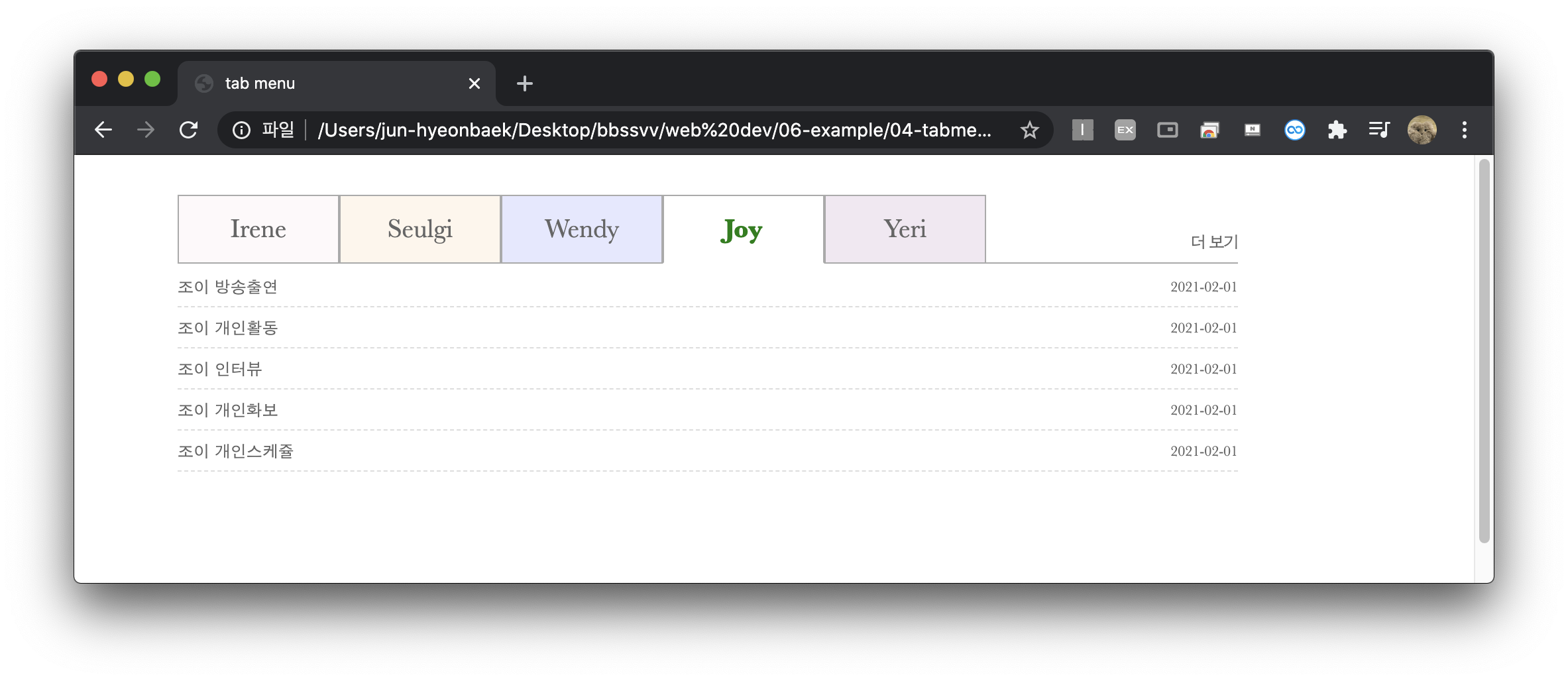Select the 'tab menu' browser tab
1568x681 pixels.
tap(337, 83)
